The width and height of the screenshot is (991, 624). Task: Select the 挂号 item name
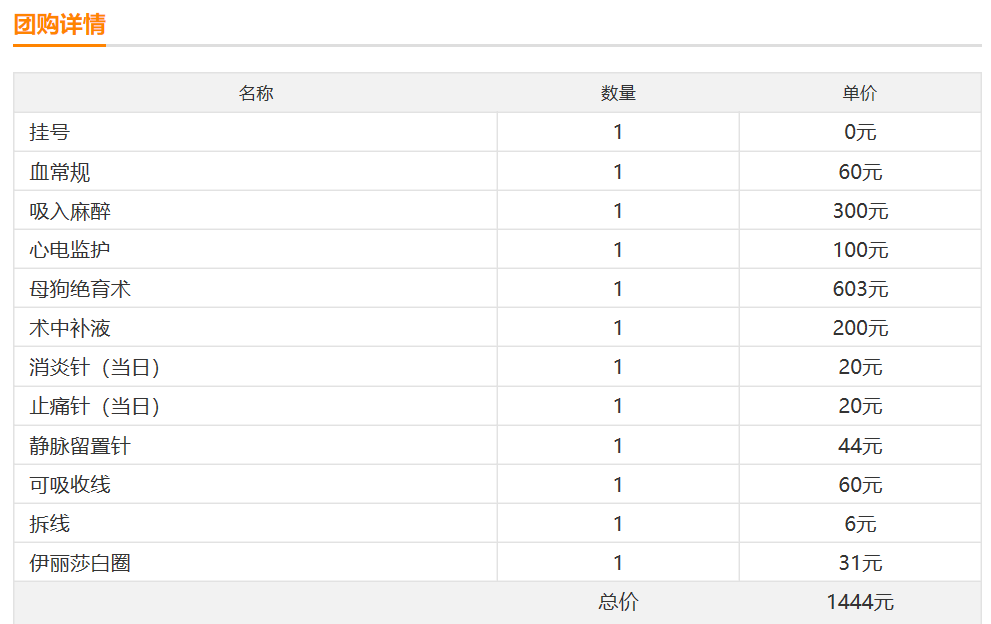coord(49,132)
